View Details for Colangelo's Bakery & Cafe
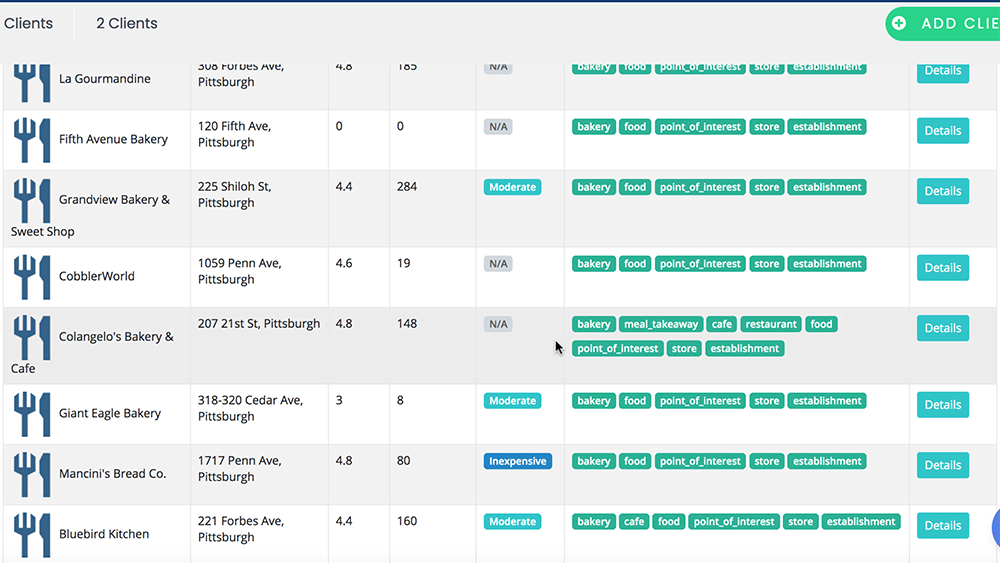Viewport: 1000px width, 563px height. pyautogui.click(x=942, y=328)
